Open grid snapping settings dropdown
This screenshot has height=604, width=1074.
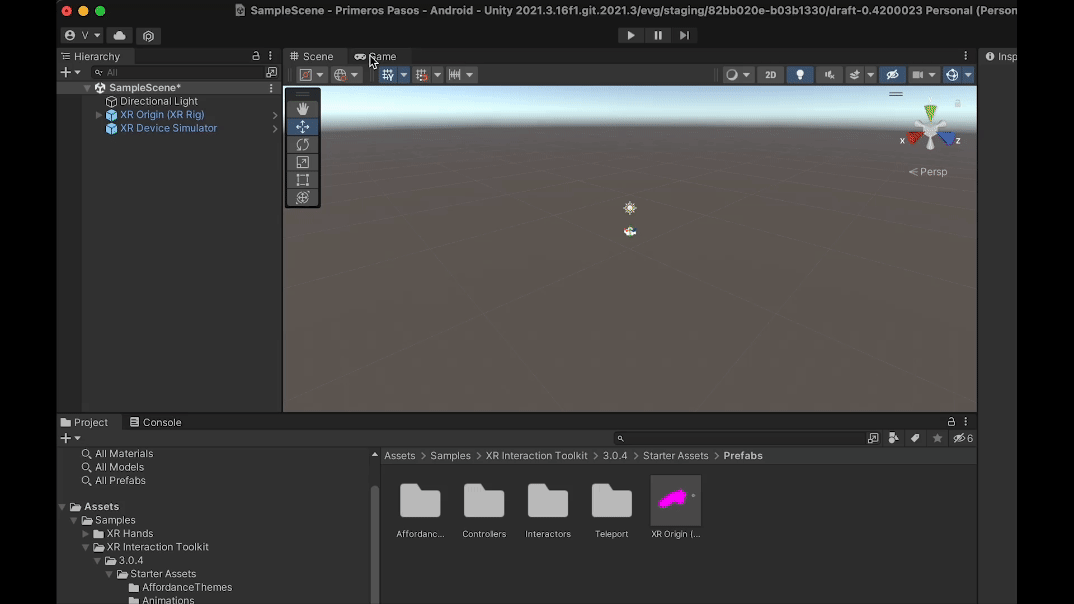pos(403,75)
